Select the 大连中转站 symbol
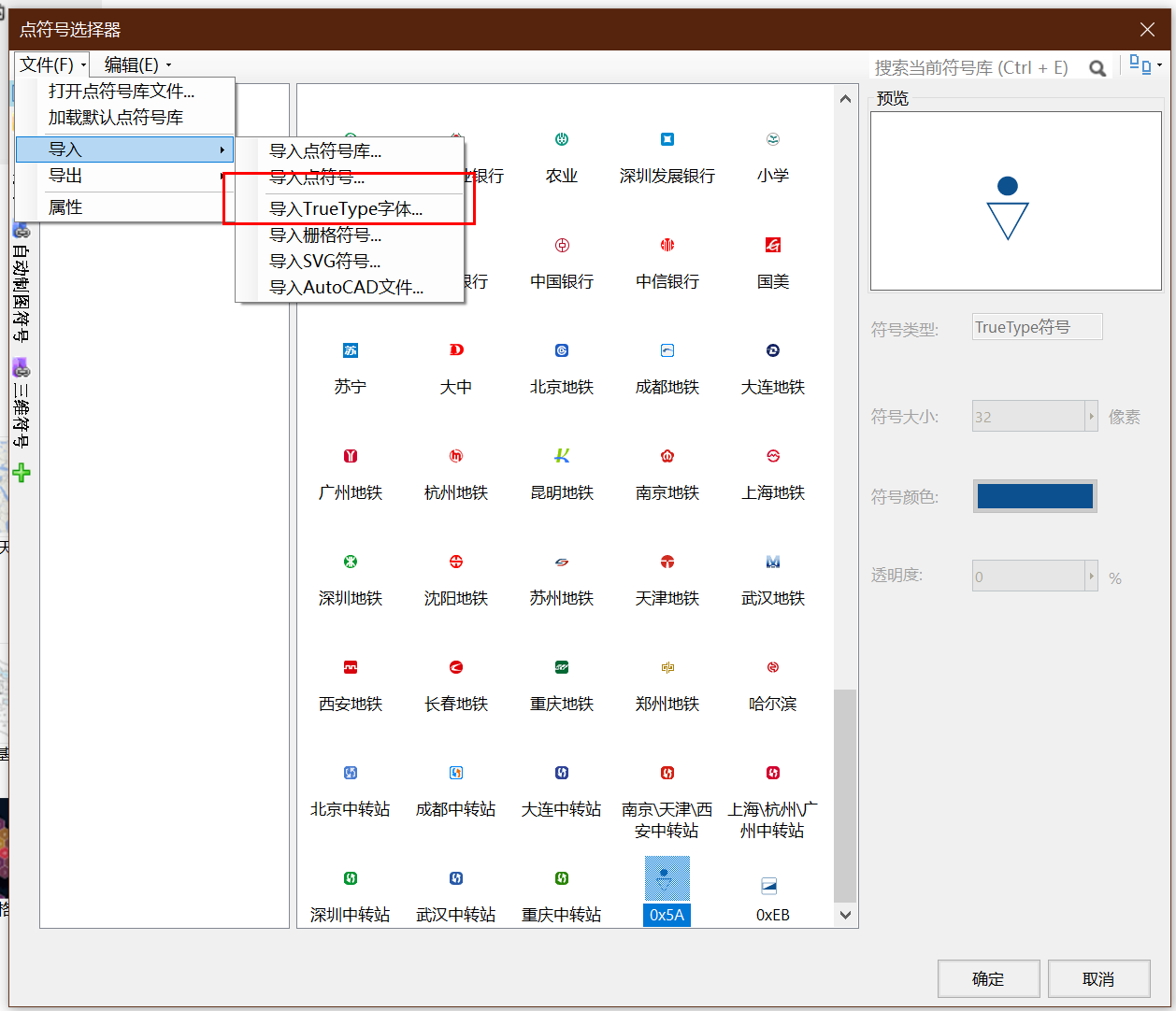 click(562, 773)
